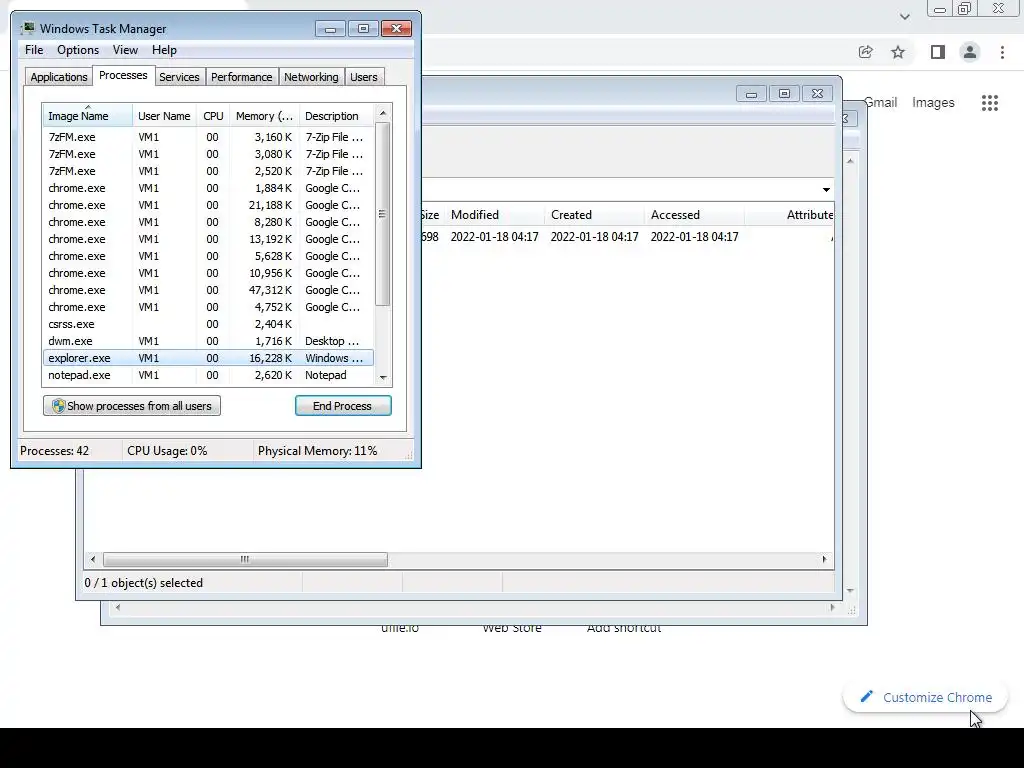Open the File menu in Task Manager
Image resolution: width=1024 pixels, height=768 pixels.
pos(34,50)
